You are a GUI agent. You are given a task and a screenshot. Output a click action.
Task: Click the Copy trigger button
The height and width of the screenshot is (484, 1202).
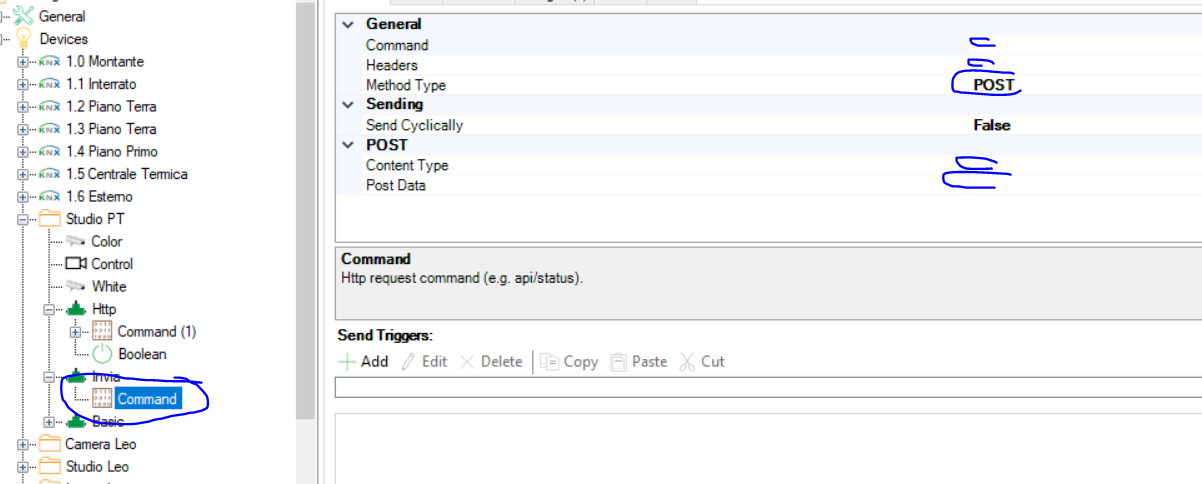pyautogui.click(x=569, y=361)
